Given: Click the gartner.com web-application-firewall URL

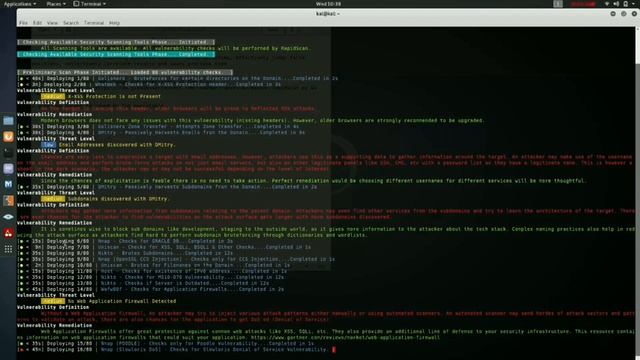Looking at the screenshot, I should [345, 338].
